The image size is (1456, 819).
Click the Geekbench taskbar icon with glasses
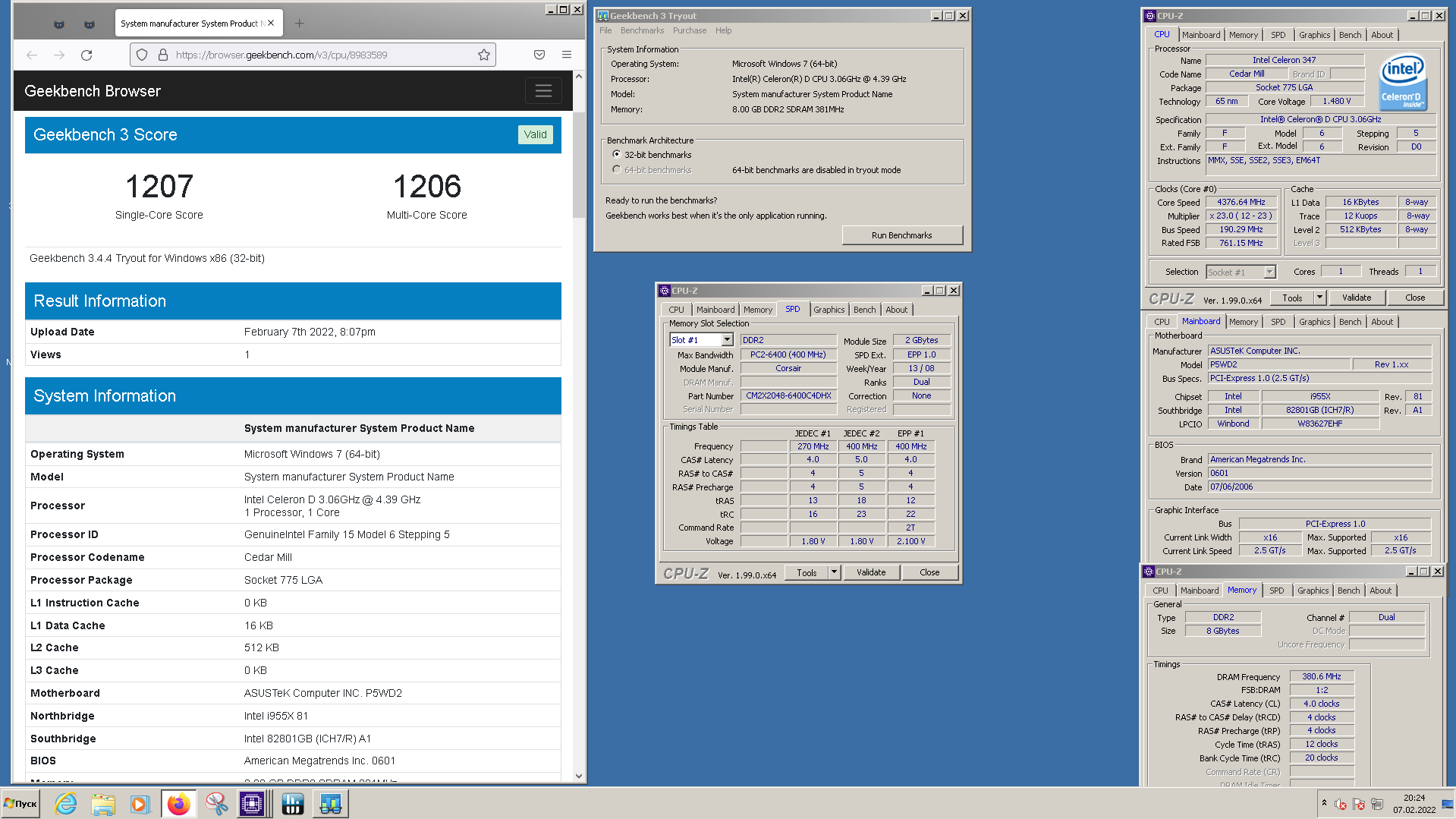pos(331,804)
